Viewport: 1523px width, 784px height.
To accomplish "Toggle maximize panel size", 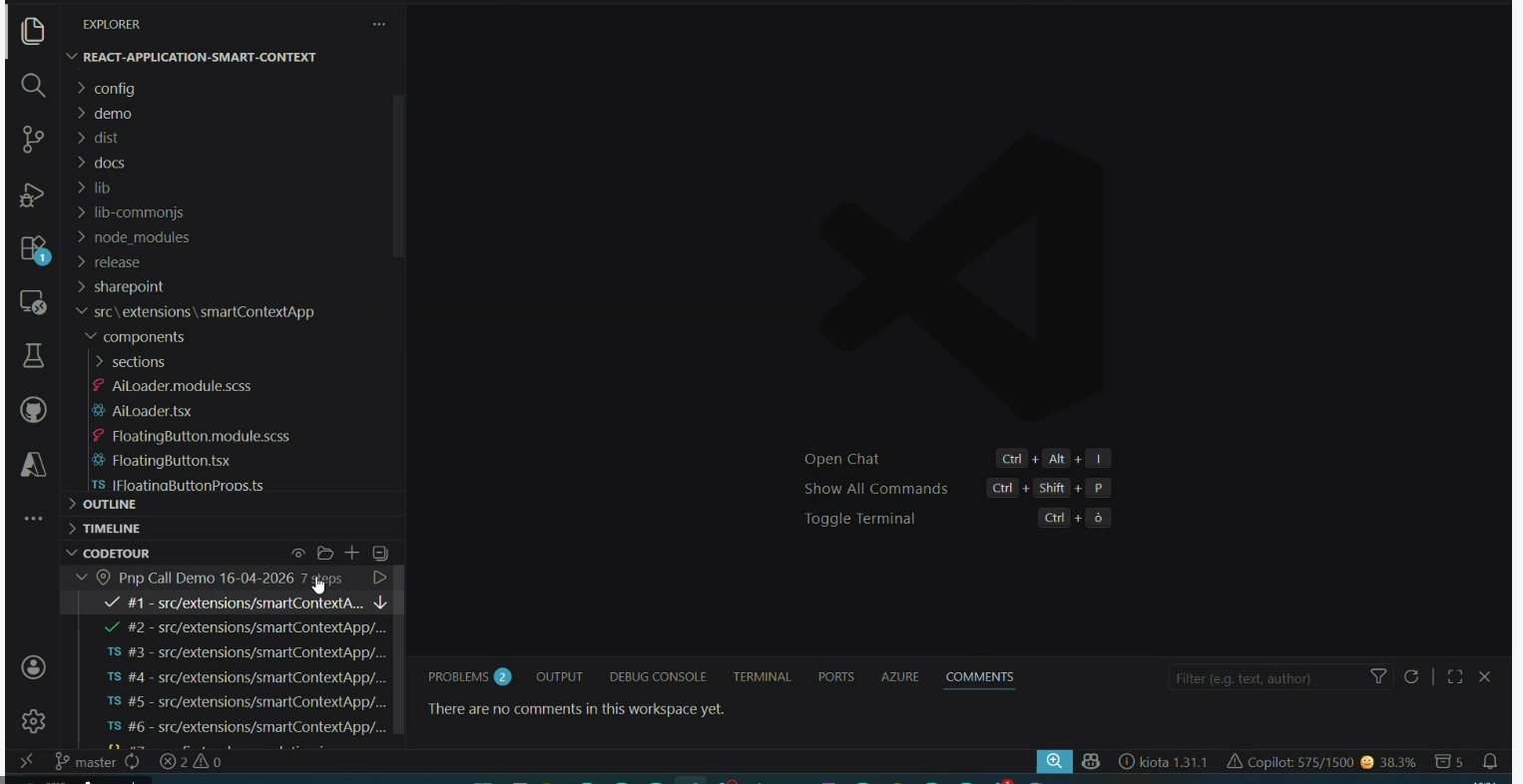I will tap(1455, 677).
